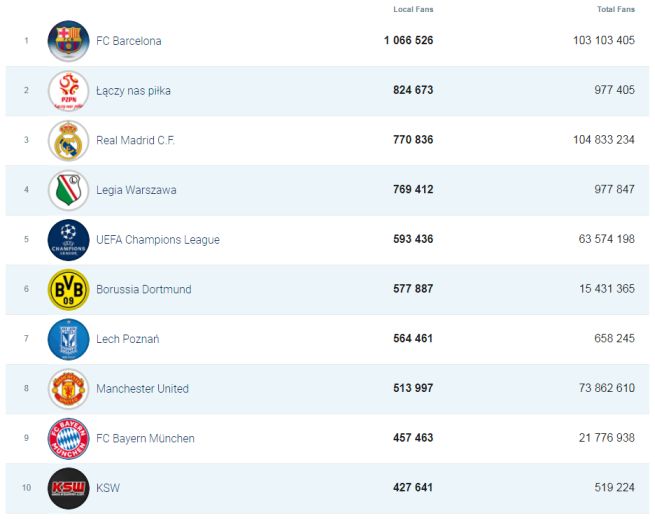Click the Borussia Dortmund BVB logo
The width and height of the screenshot is (655, 520).
click(x=68, y=289)
